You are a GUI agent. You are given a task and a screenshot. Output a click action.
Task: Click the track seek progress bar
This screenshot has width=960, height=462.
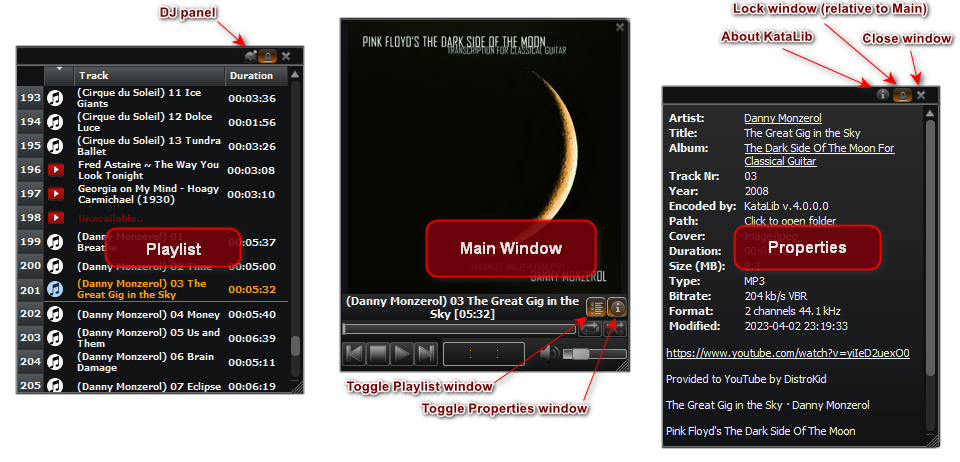pos(459,329)
